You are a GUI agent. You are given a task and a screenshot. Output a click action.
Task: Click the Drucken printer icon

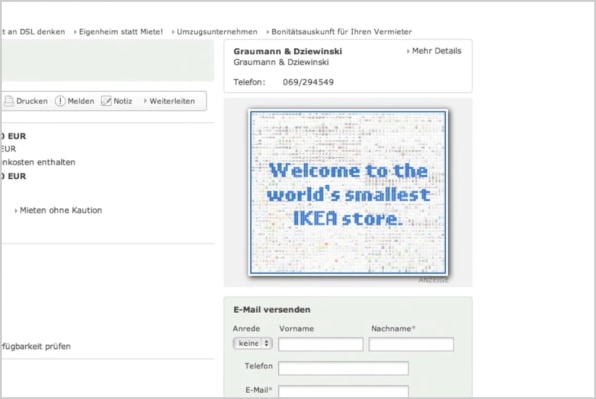[x=9, y=101]
